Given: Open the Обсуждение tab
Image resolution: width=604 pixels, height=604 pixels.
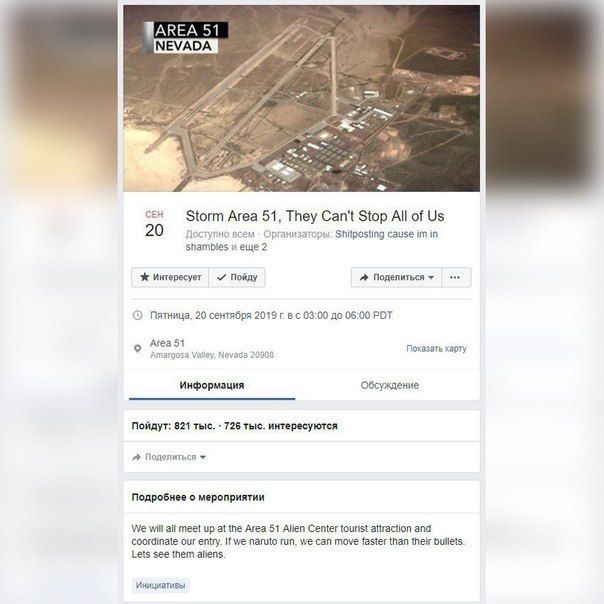Looking at the screenshot, I should [x=389, y=385].
